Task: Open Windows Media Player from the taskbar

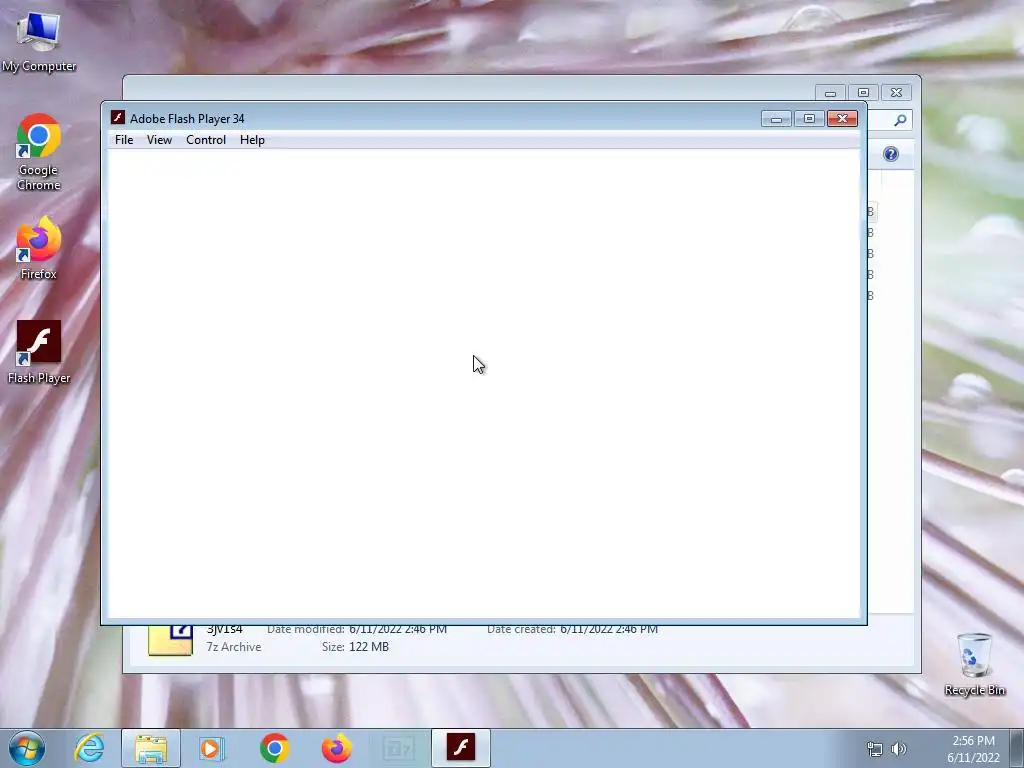Action: (212, 748)
